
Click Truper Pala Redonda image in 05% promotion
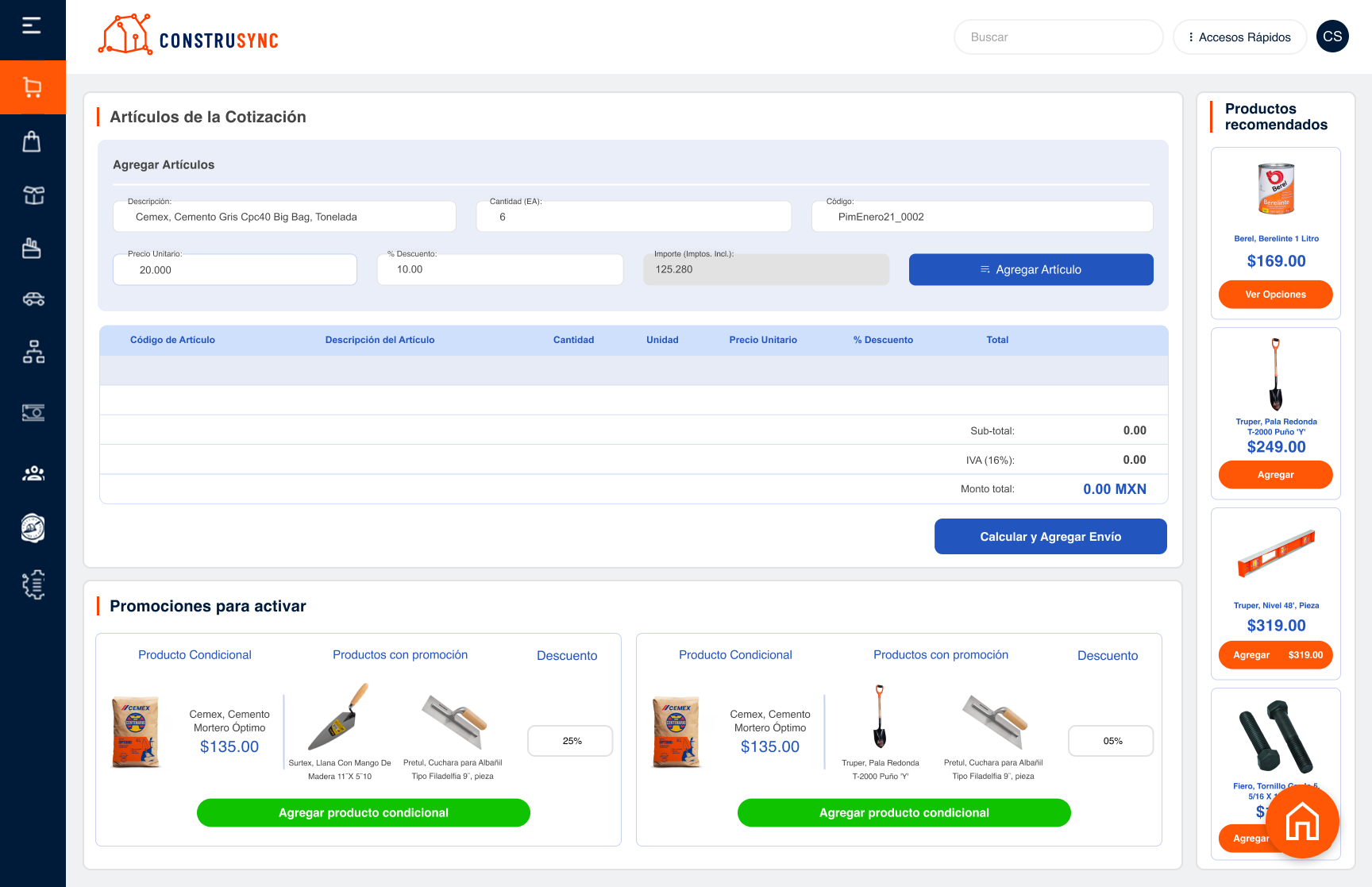tap(880, 716)
